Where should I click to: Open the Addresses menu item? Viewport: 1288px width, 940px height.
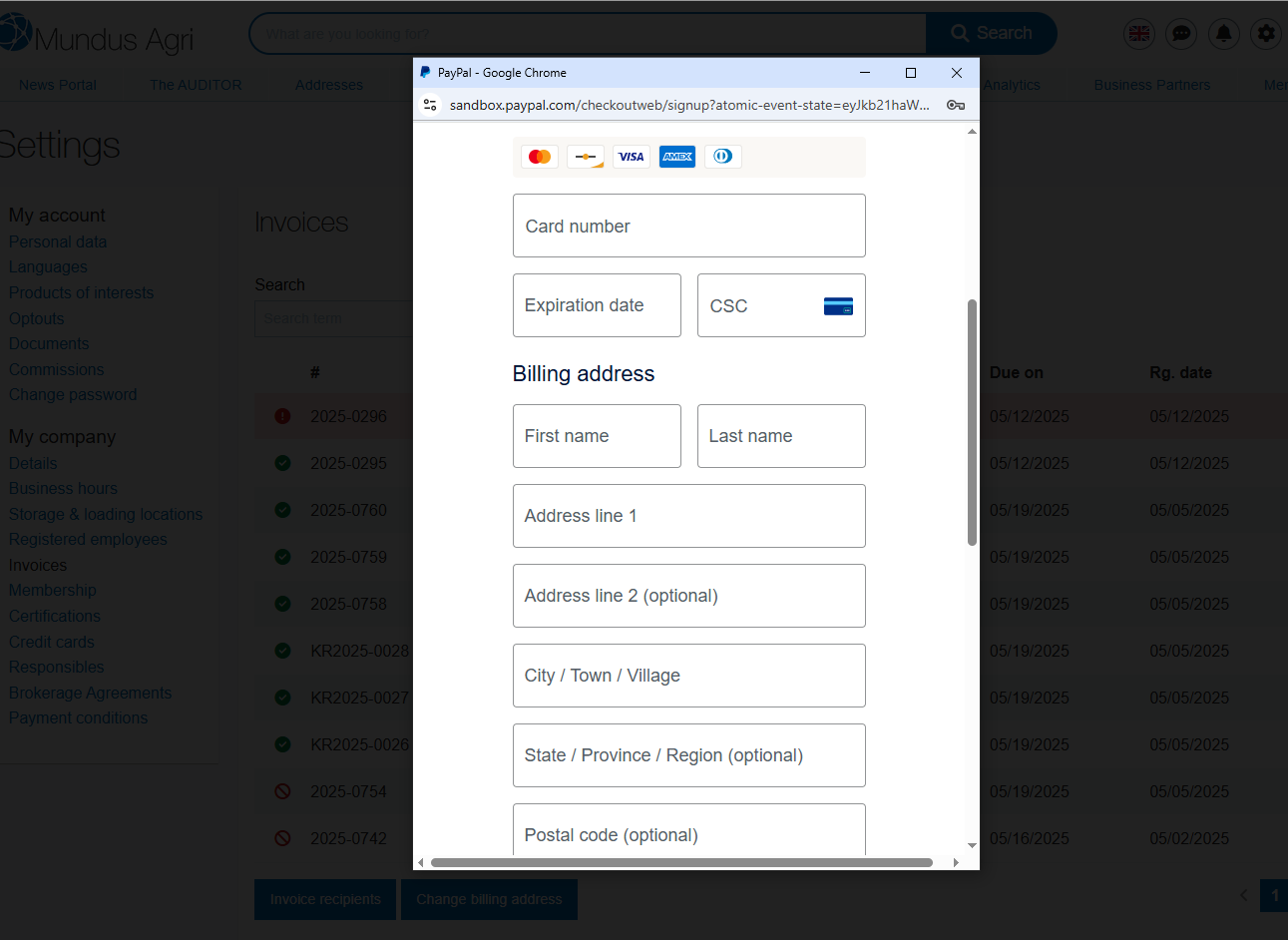coord(329,85)
